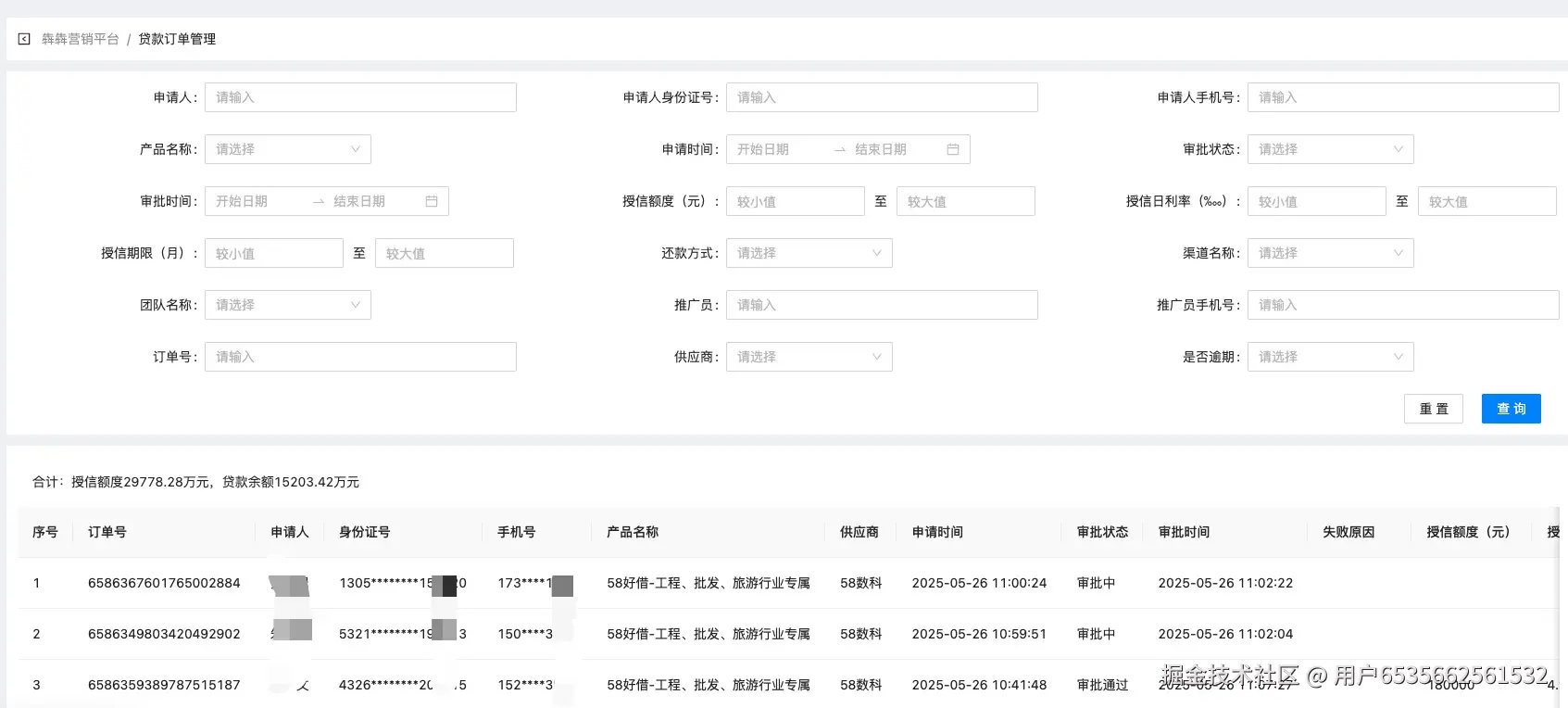
Task: Click 审批中 status in row 2
Action: [x=1097, y=634]
